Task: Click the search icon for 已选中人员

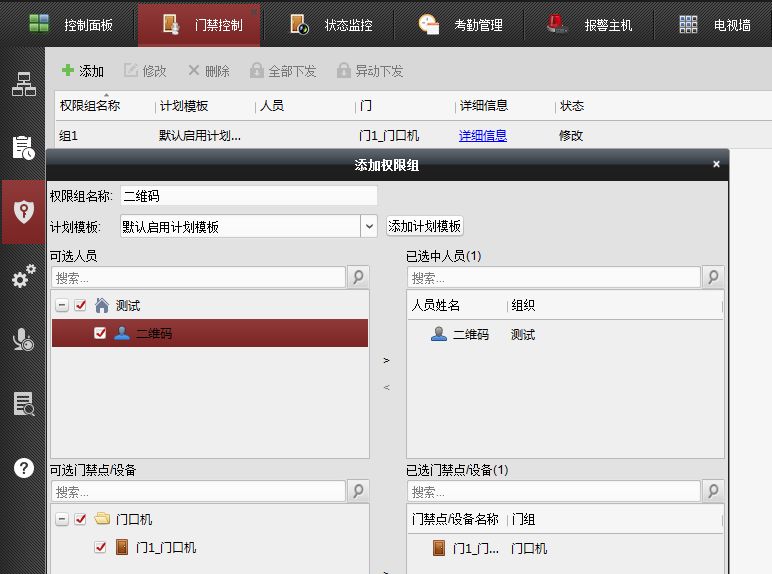Action: coord(713,277)
